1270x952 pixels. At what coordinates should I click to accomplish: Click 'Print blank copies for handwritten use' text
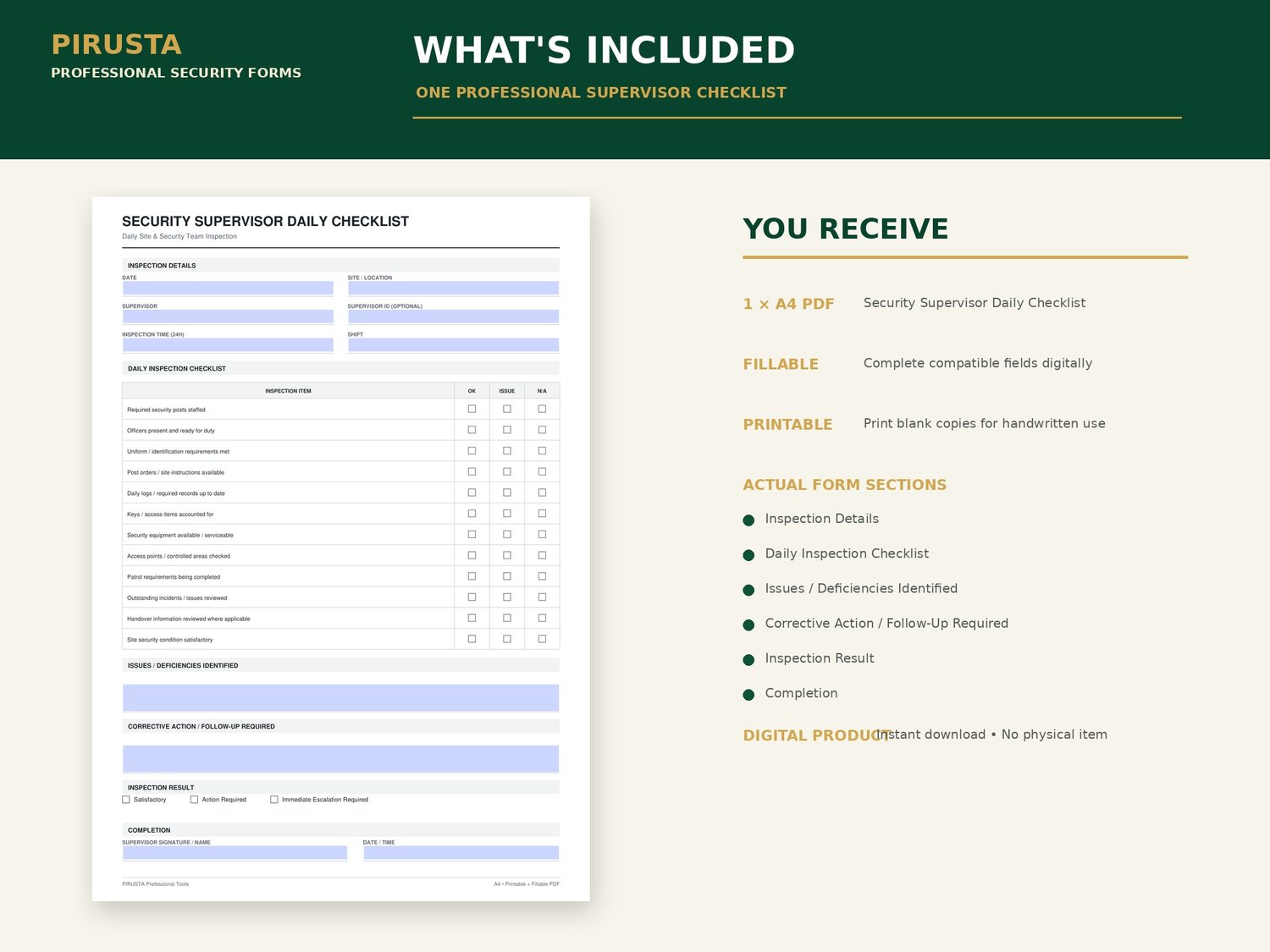(x=985, y=423)
